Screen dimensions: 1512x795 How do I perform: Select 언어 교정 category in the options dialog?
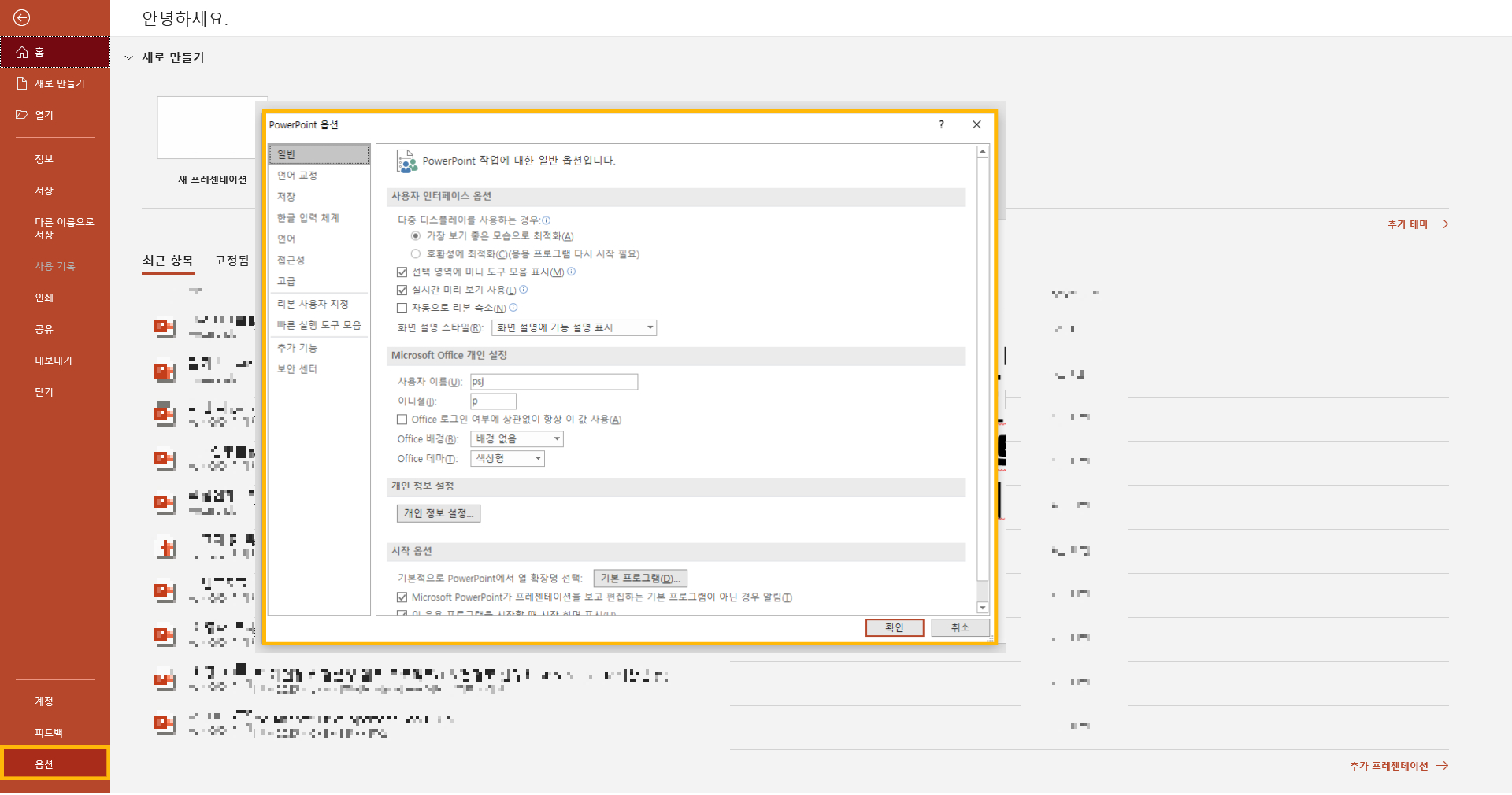coord(319,176)
